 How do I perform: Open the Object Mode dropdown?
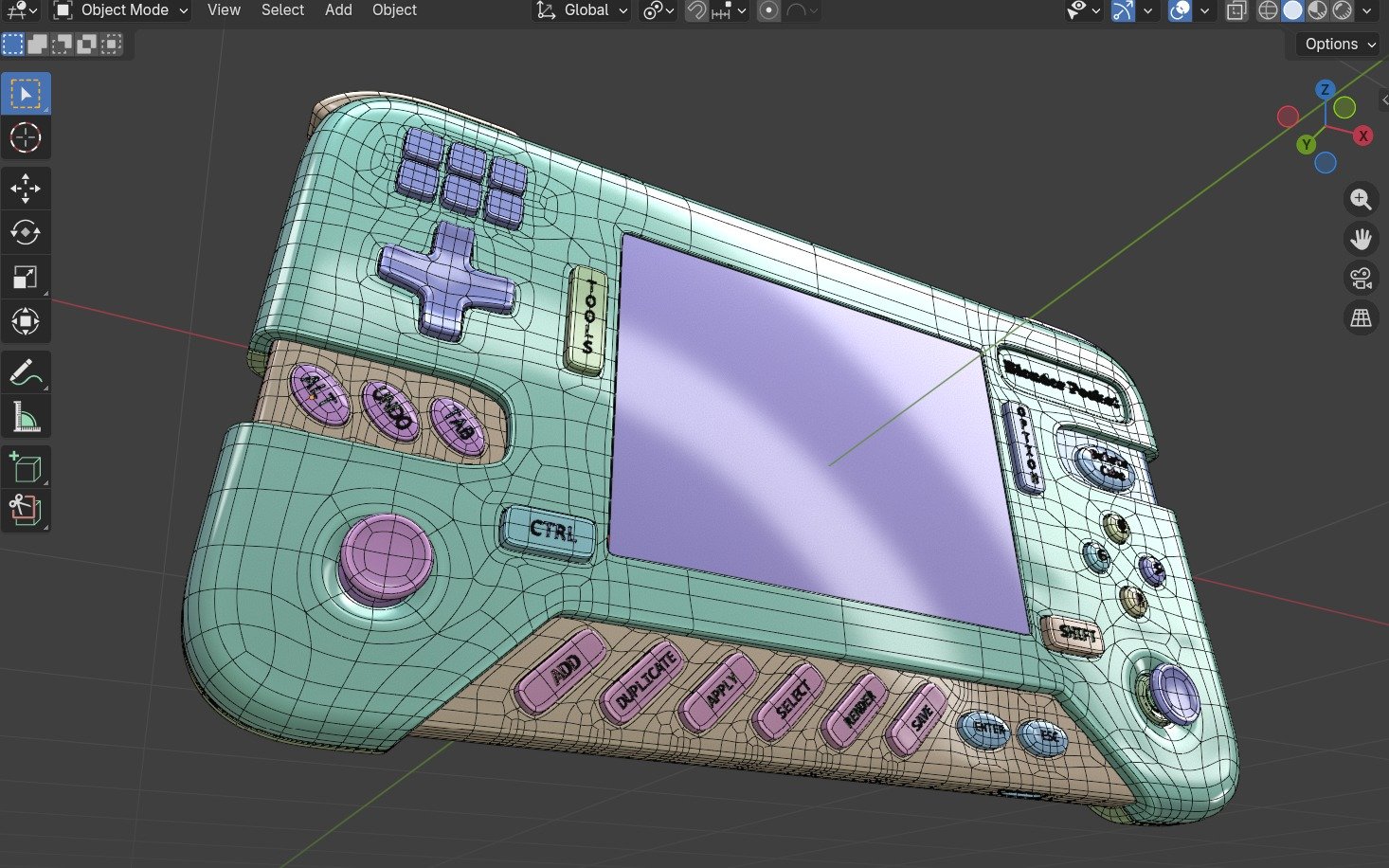click(121, 10)
